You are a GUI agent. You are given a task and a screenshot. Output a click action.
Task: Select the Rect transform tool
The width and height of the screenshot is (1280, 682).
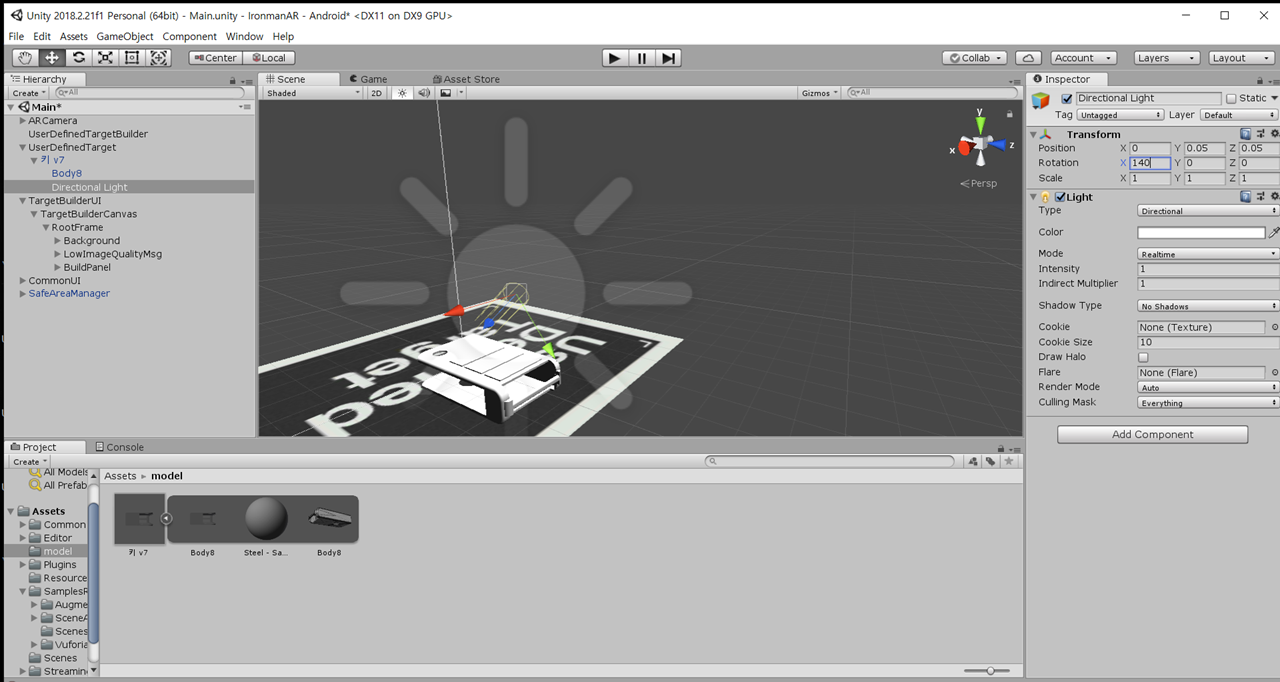pos(132,58)
